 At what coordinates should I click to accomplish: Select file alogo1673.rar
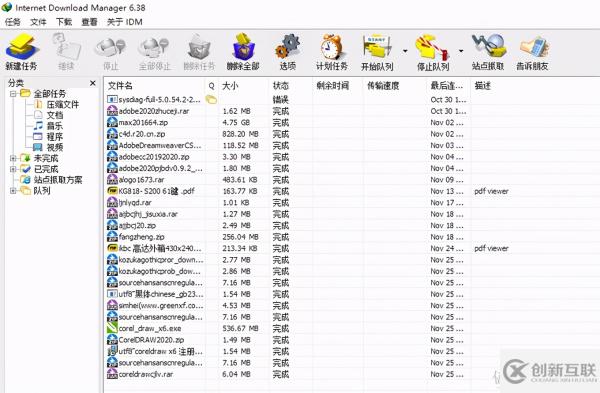(141, 180)
